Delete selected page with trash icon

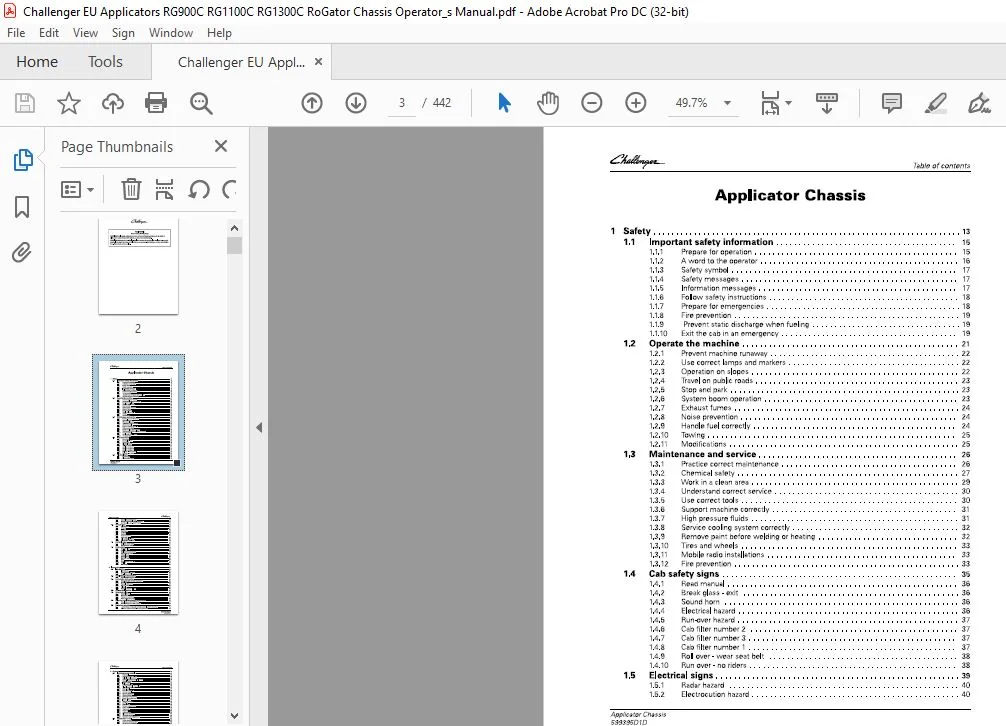[131, 189]
